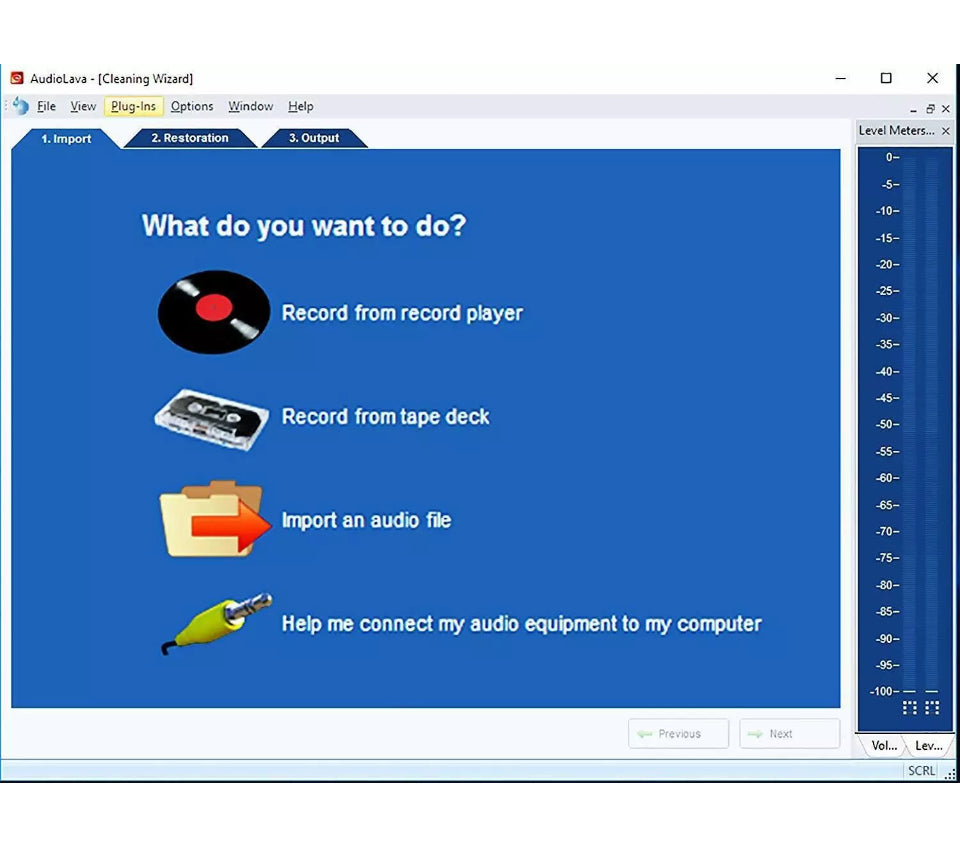
Task: Open the Options menu
Action: tap(191, 106)
